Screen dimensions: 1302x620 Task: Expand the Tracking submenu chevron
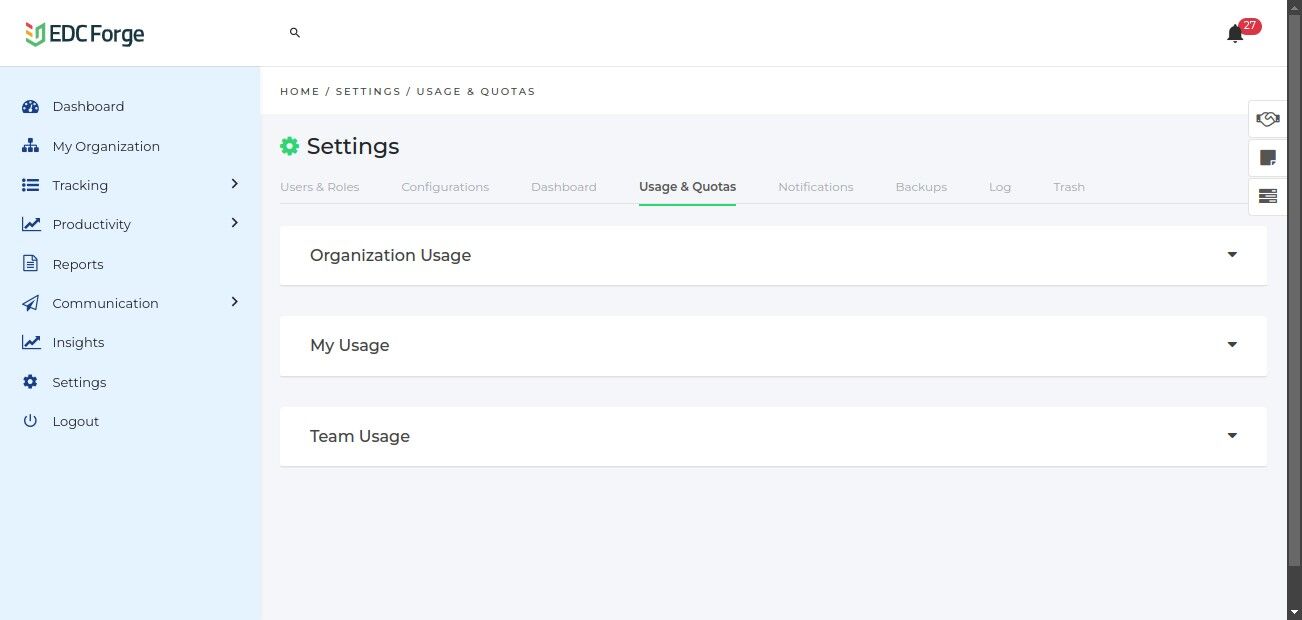click(x=235, y=184)
